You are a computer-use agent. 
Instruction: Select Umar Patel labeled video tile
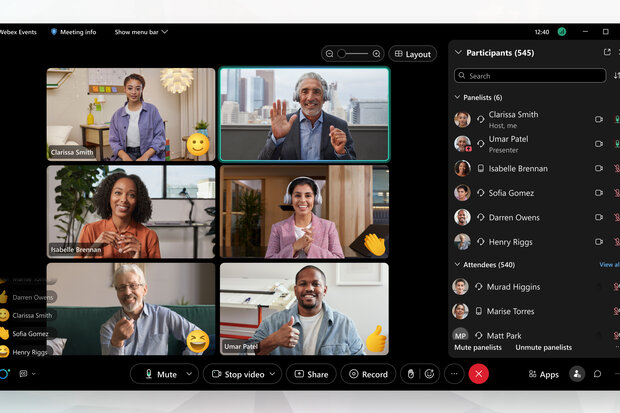click(x=304, y=309)
